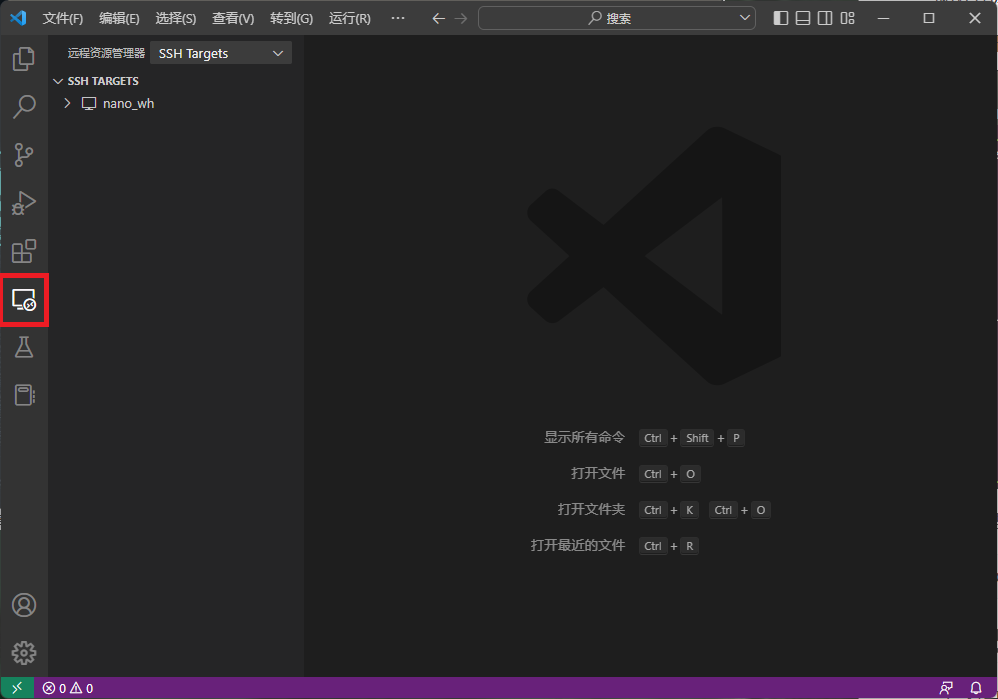Image resolution: width=998 pixels, height=699 pixels.
Task: Collapse the SSH TARGETS section
Action: [58, 81]
